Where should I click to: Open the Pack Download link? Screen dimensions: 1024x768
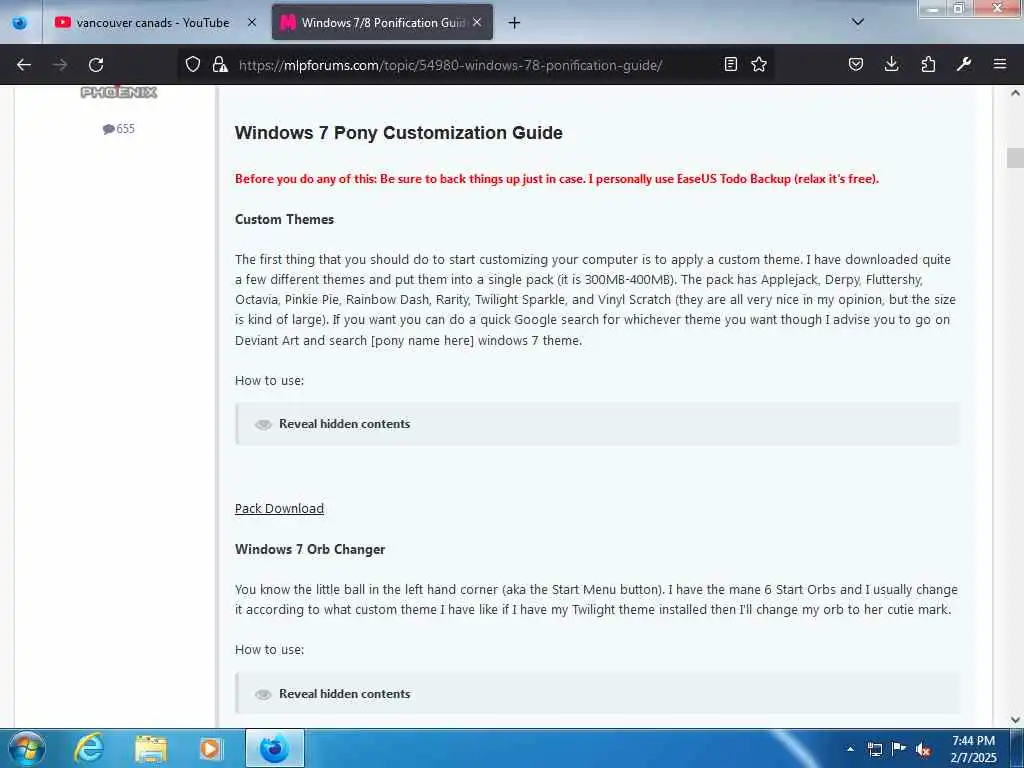[280, 509]
